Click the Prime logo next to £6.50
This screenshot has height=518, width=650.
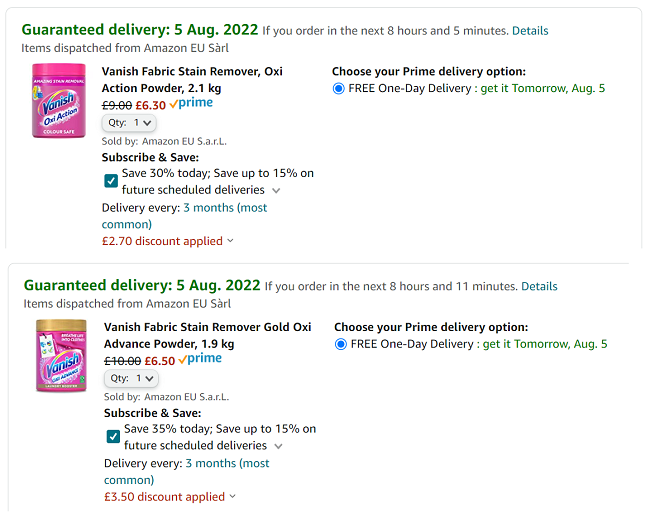coord(199,360)
